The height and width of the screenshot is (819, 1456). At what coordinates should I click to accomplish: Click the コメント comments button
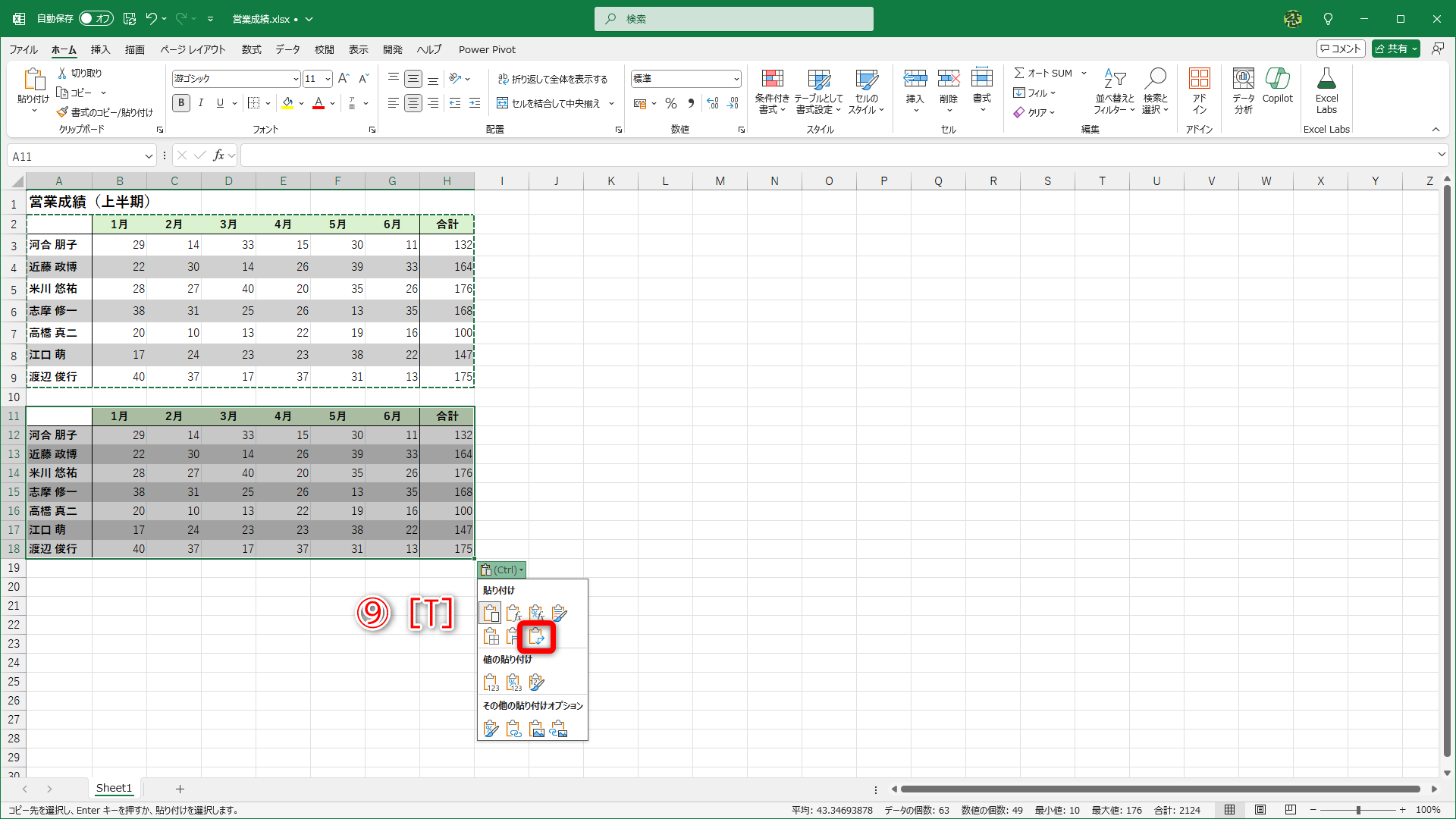coord(1340,49)
